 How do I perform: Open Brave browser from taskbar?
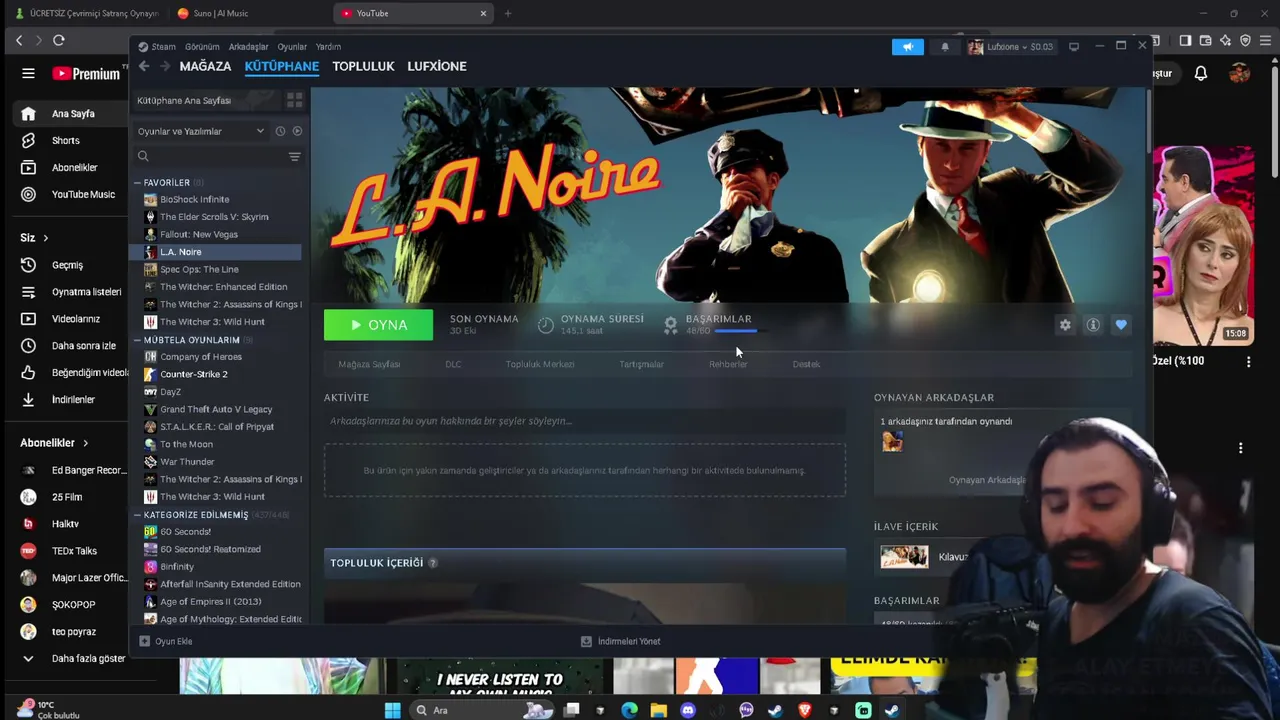(x=805, y=710)
